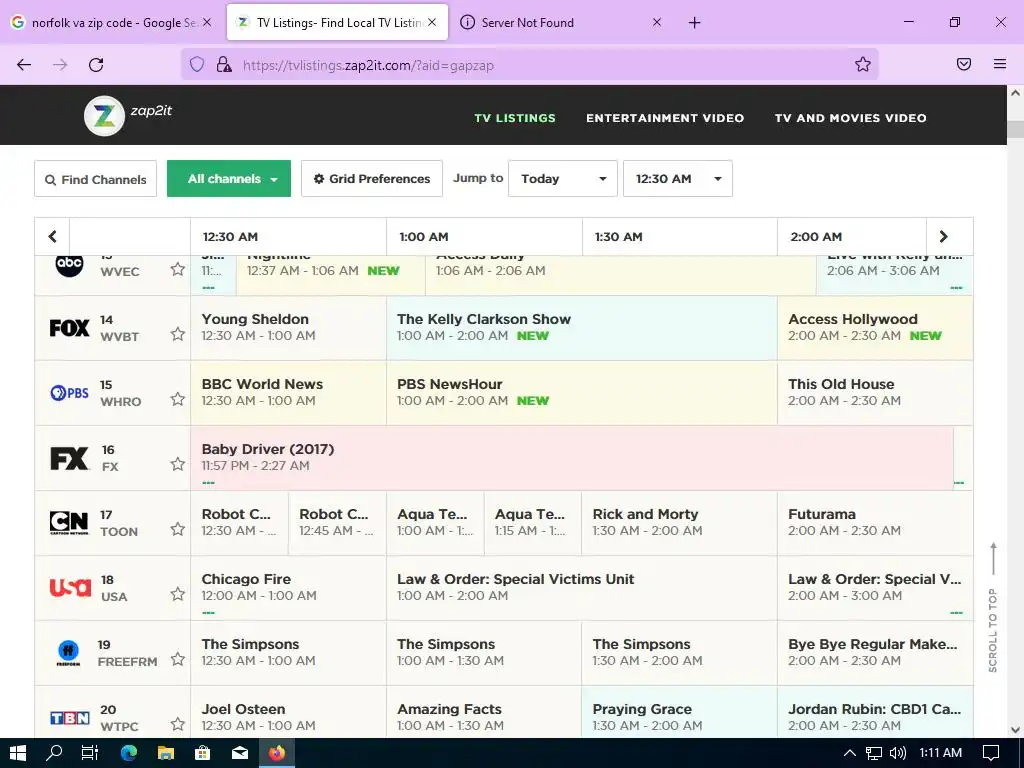Favorite the FREEFRM channel
This screenshot has width=1024, height=768.
point(178,659)
